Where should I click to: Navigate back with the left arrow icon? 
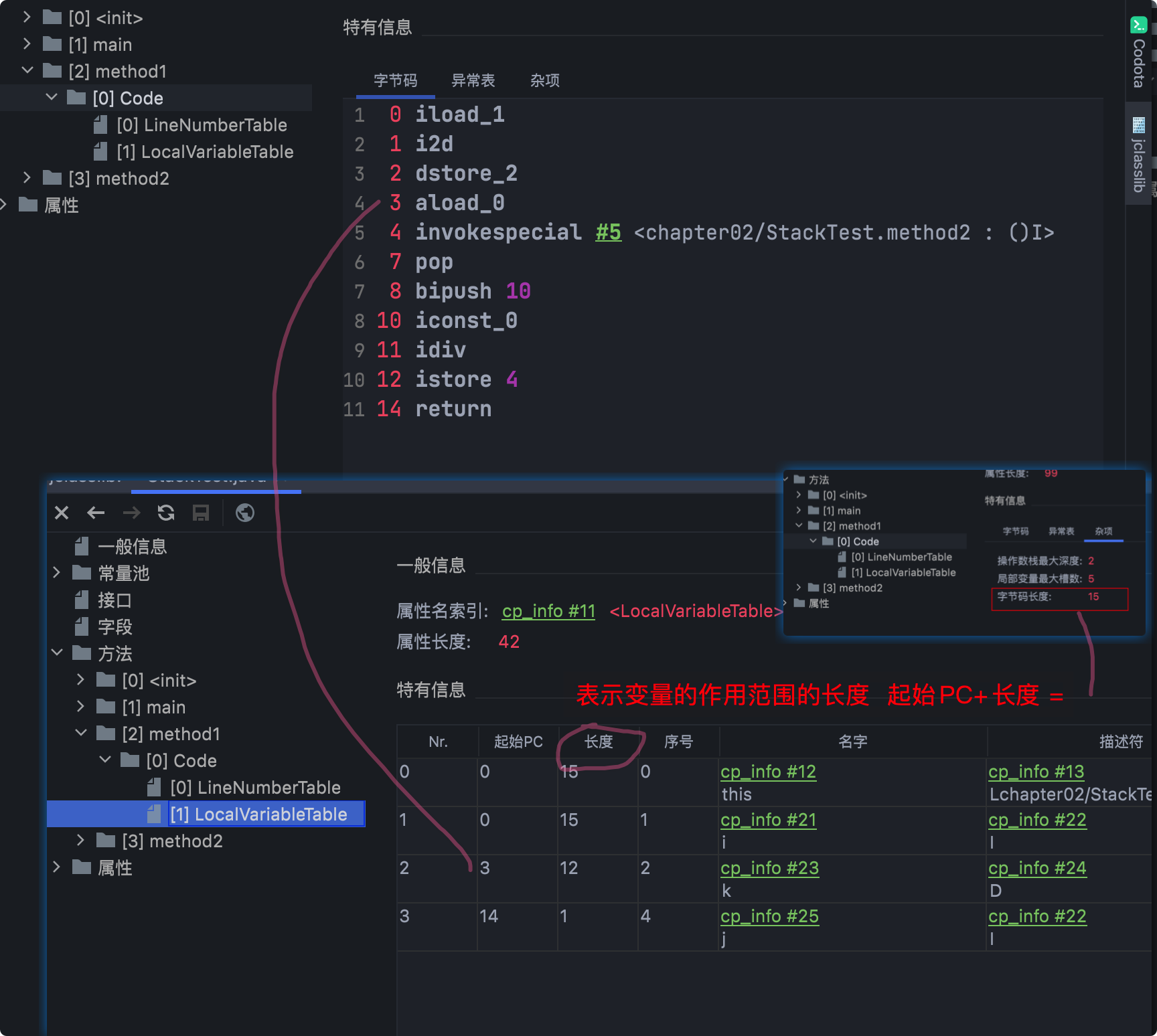tap(96, 513)
